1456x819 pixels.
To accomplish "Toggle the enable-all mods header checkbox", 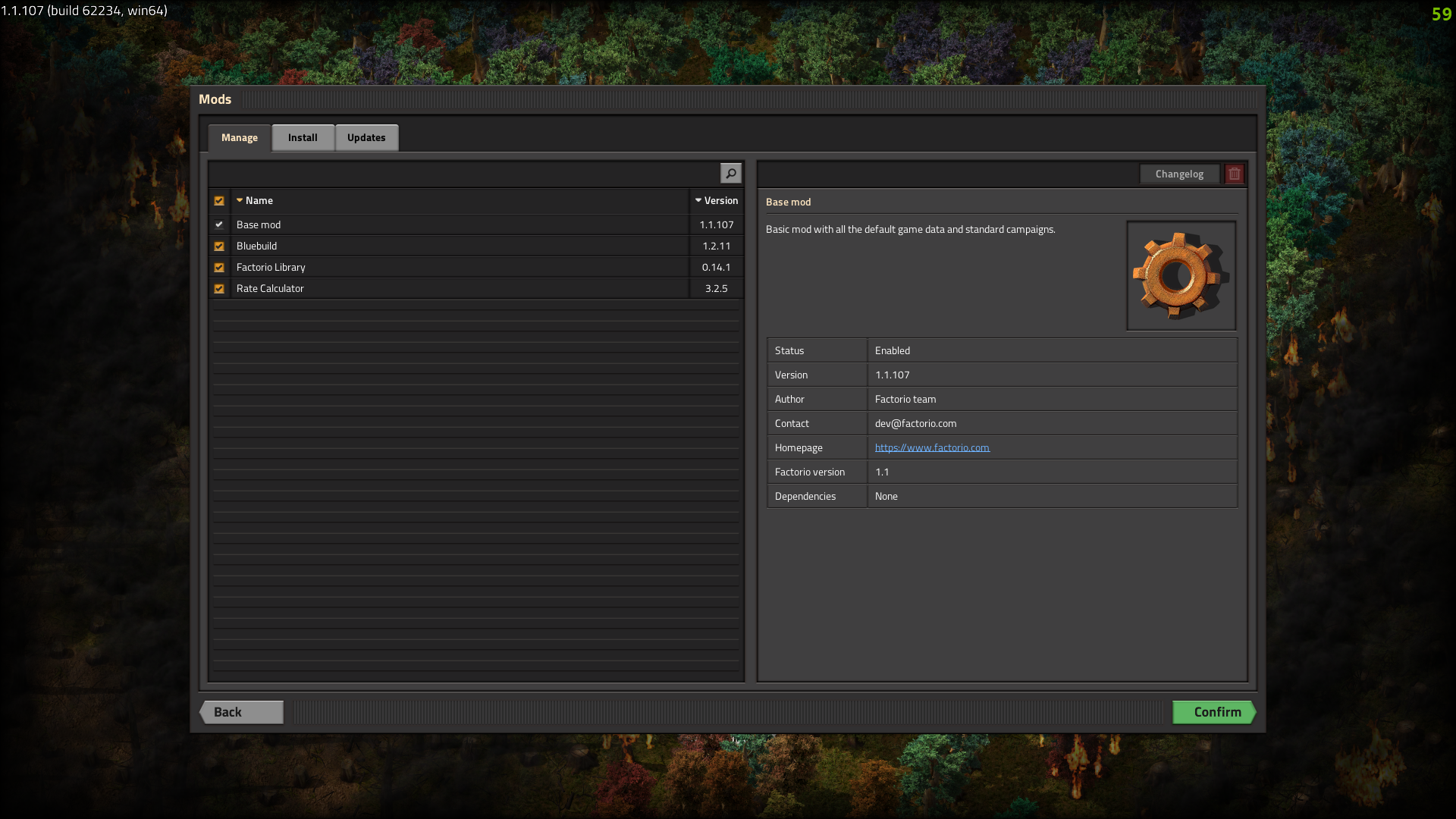I will pos(219,201).
